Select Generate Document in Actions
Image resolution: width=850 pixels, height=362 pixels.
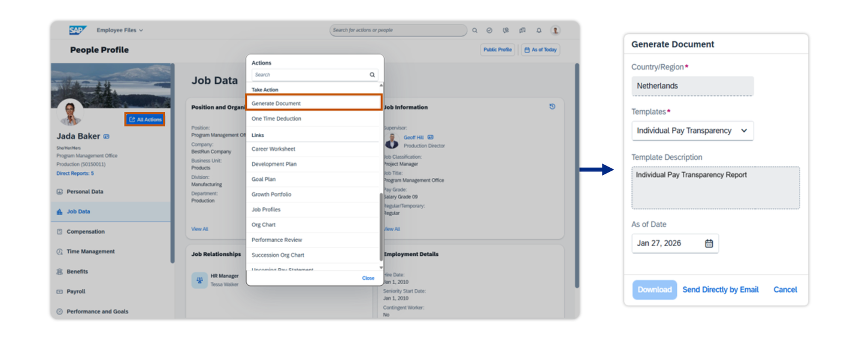pyautogui.click(x=314, y=103)
